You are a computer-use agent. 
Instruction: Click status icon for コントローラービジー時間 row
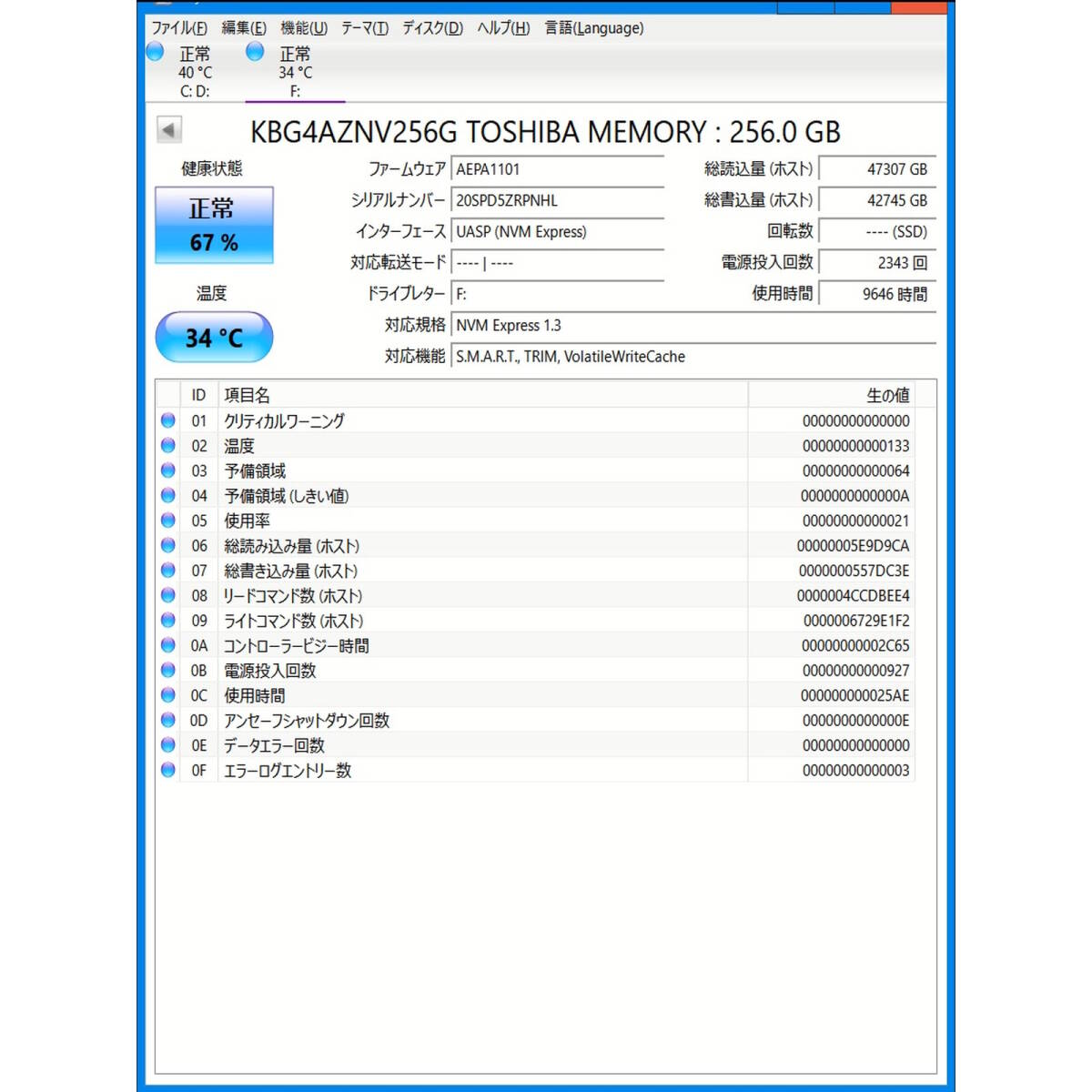[168, 645]
